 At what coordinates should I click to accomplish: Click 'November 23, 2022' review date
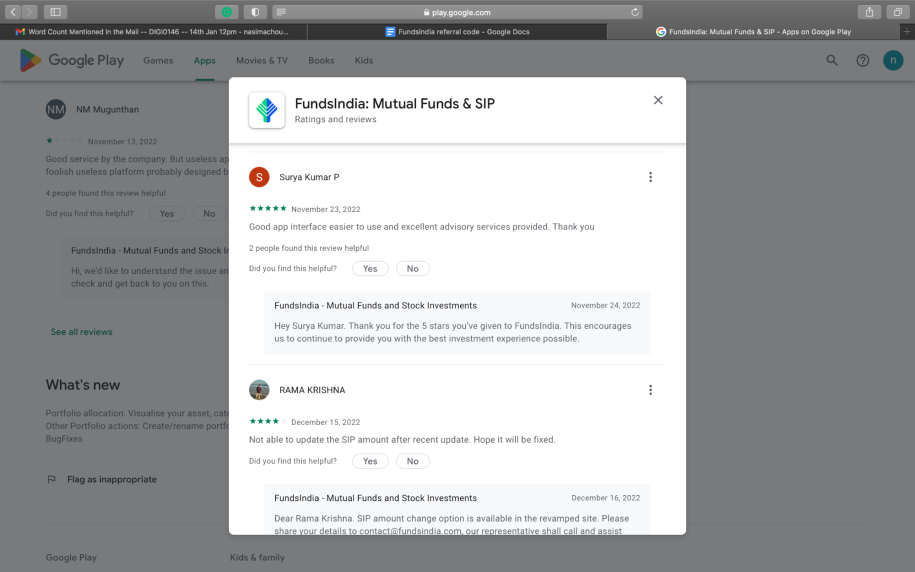[326, 209]
